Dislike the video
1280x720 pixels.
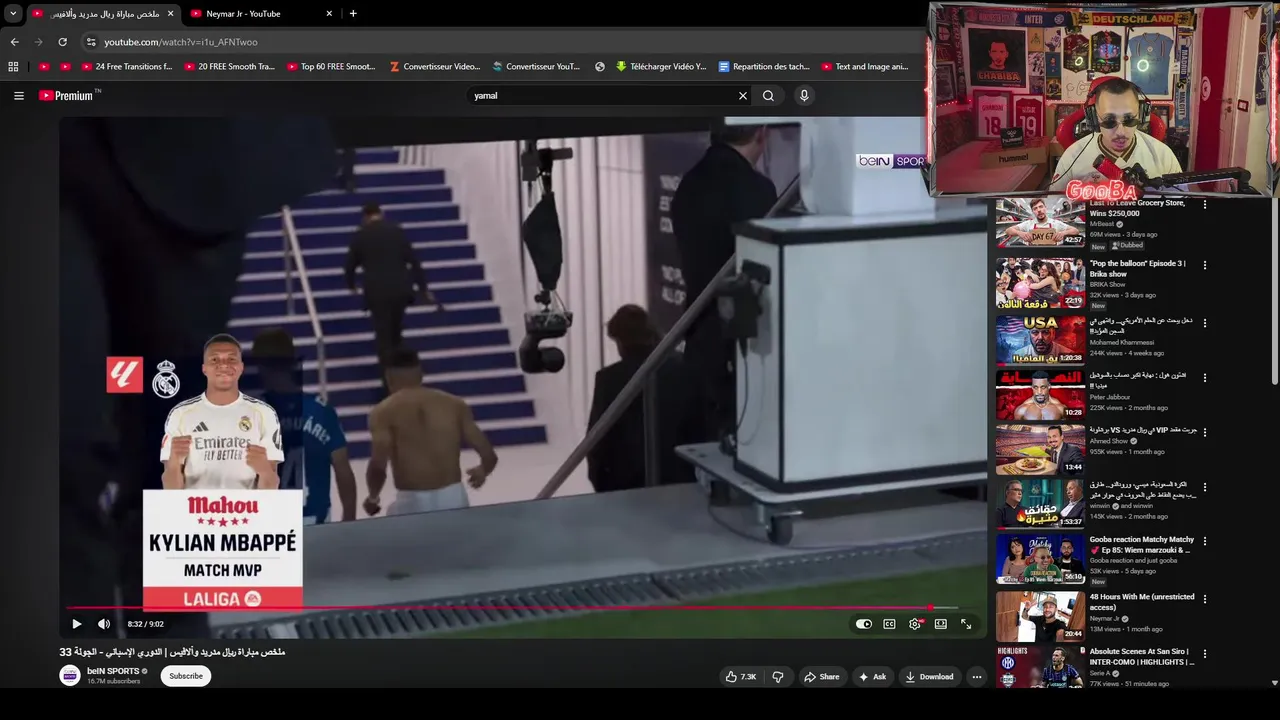[778, 677]
